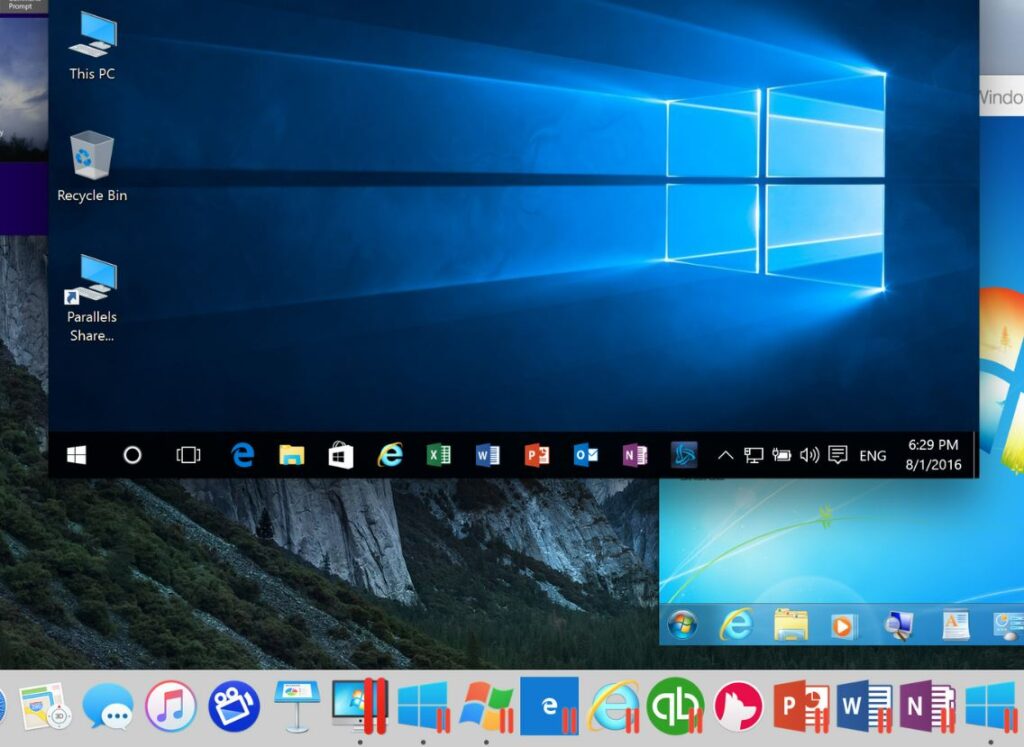Open the Windows Store from the taskbar
Screen dimensions: 1024x747
coord(341,455)
